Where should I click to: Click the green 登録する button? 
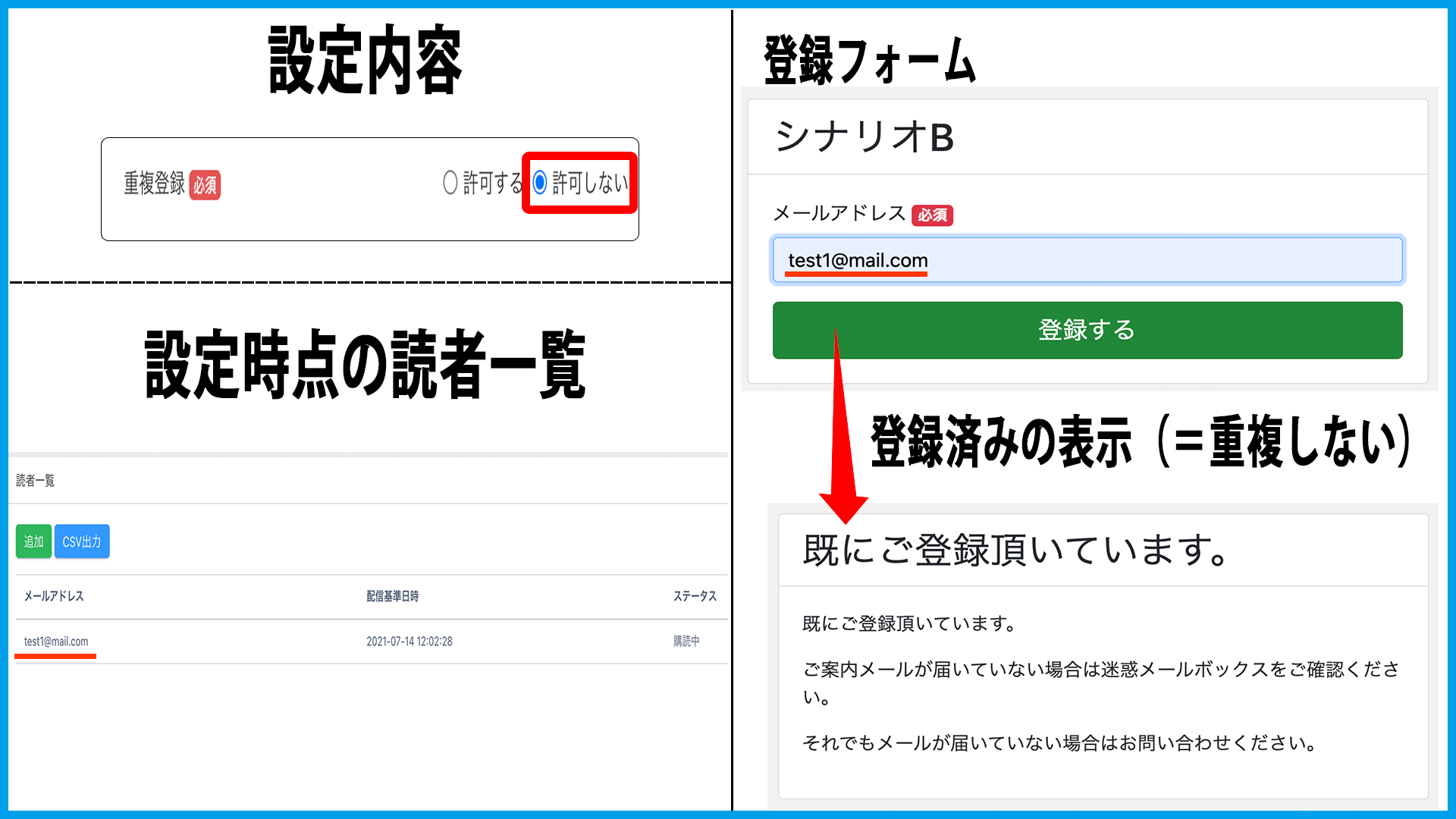(x=1087, y=330)
